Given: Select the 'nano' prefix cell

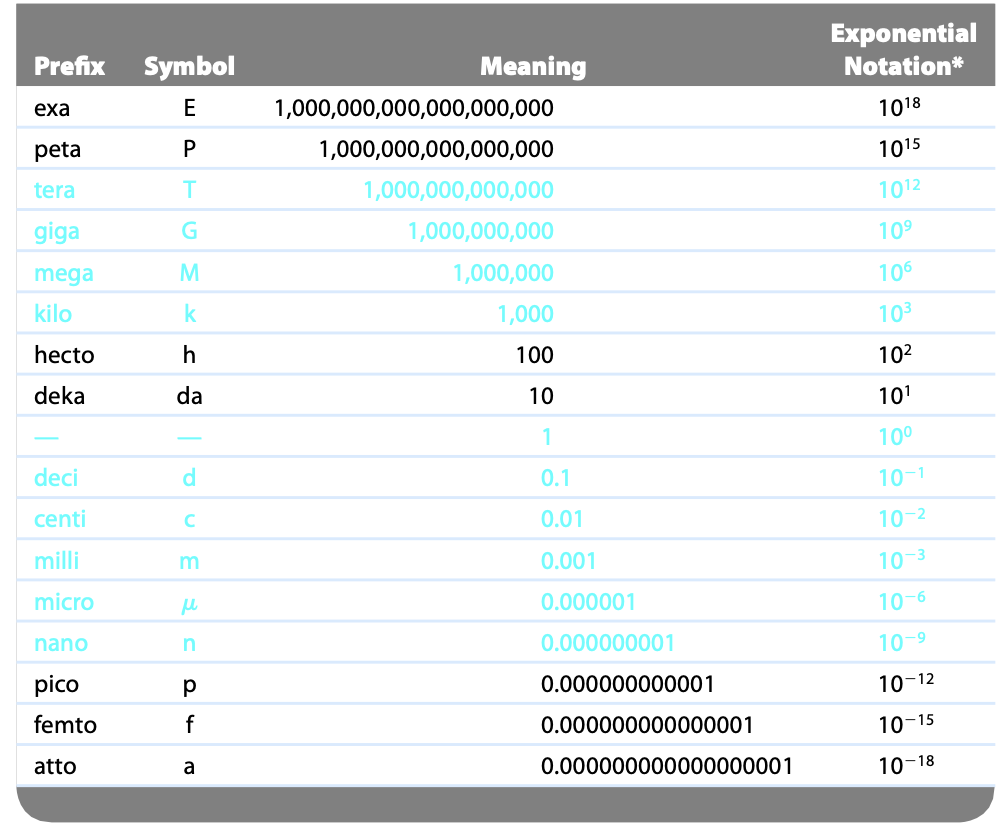Looking at the screenshot, I should point(61,644).
